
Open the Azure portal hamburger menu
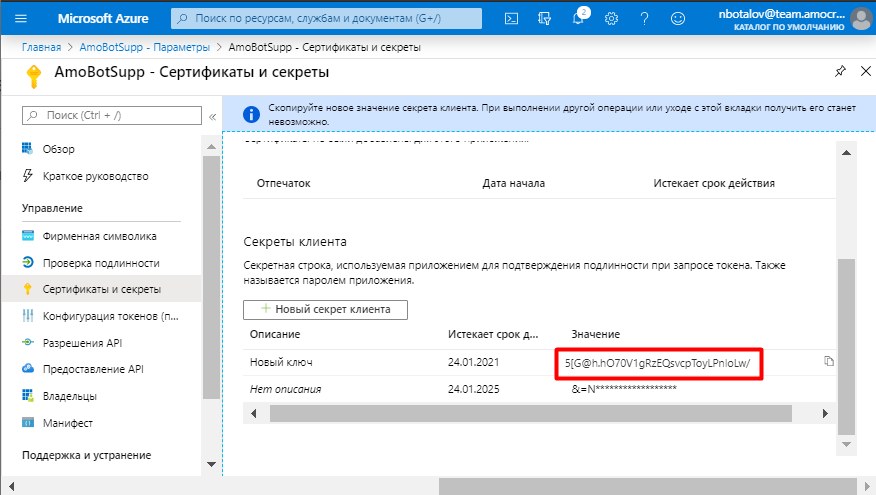tap(21, 18)
